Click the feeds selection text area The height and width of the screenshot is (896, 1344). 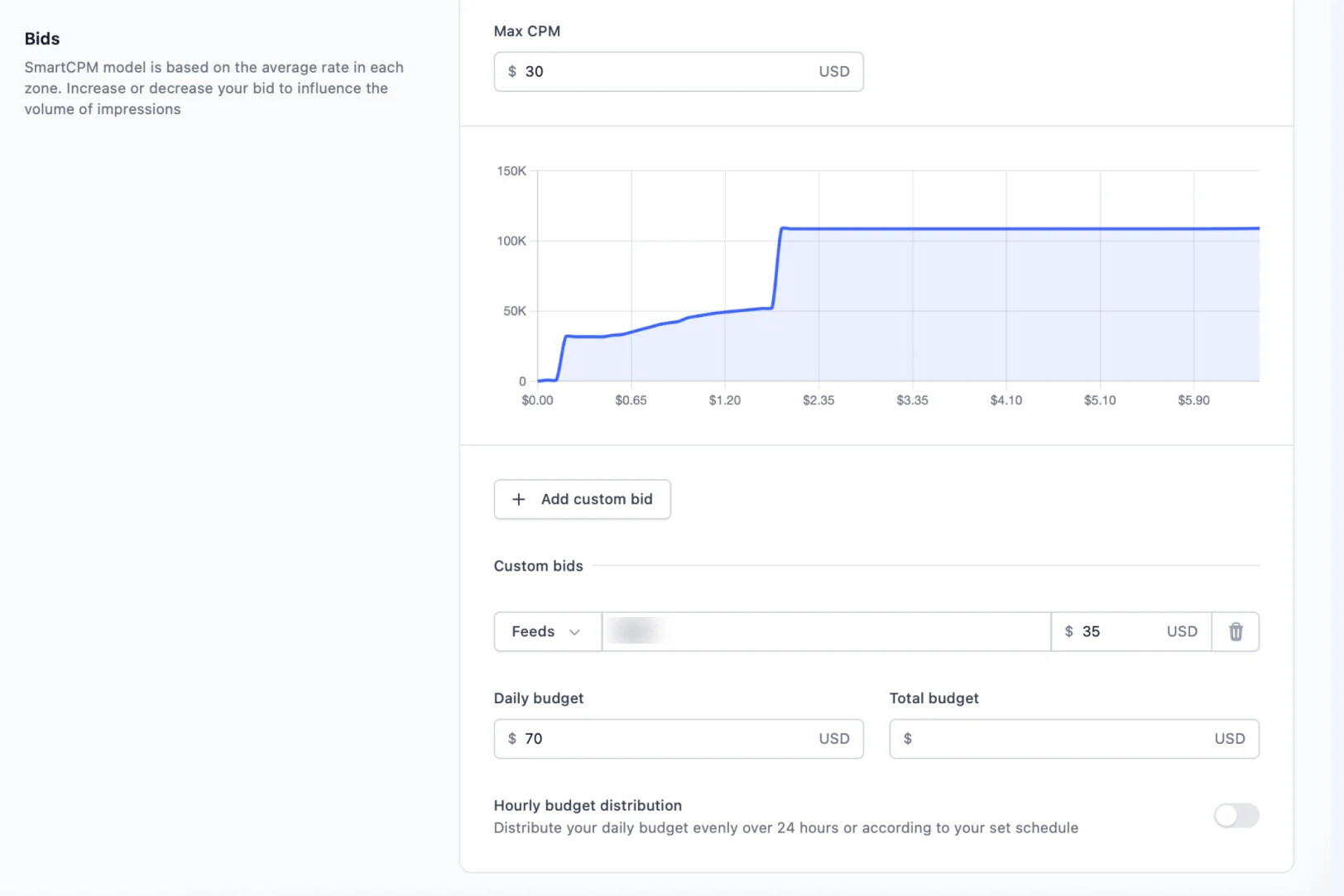pos(826,631)
